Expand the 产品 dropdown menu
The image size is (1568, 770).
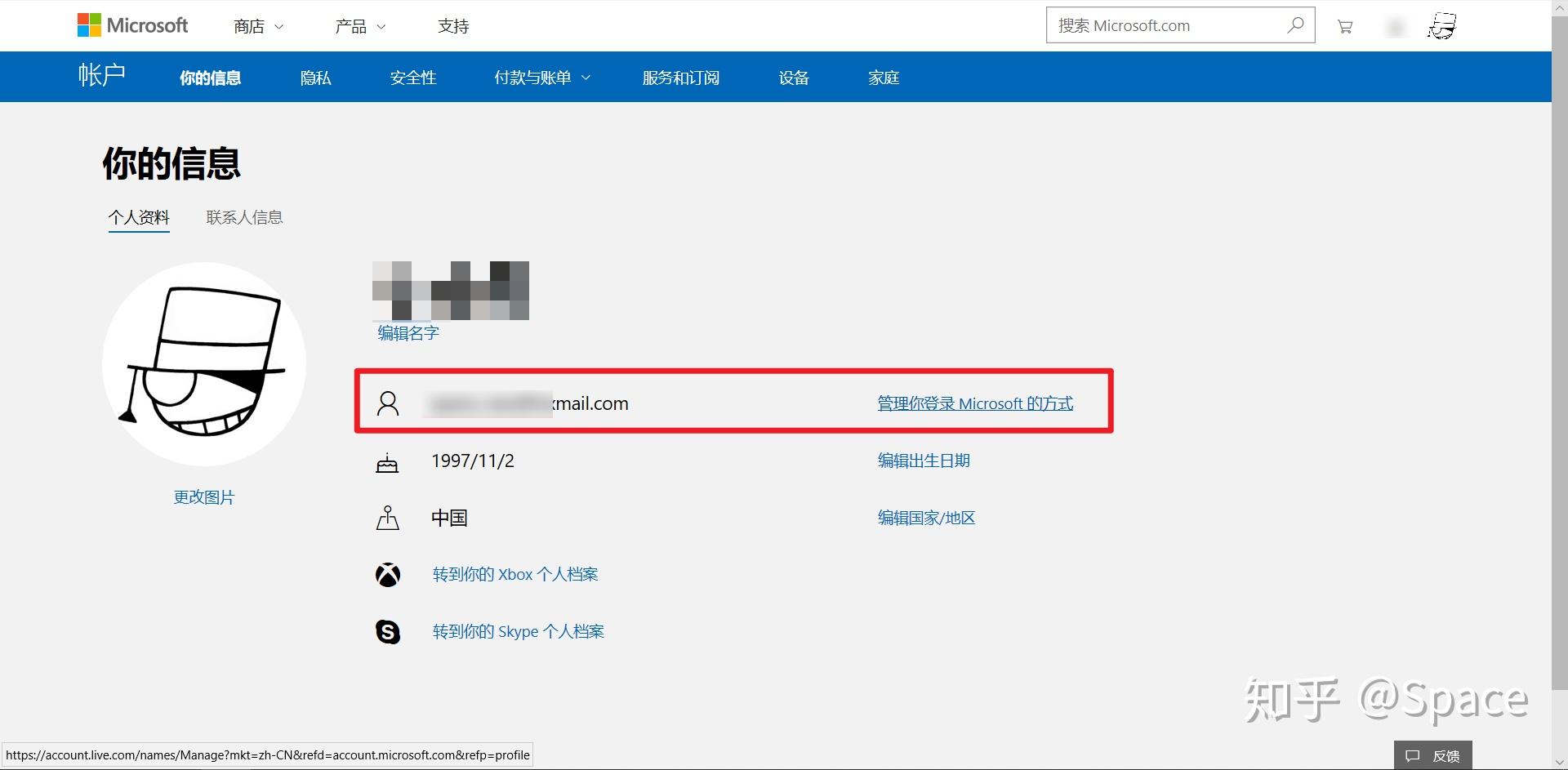point(359,26)
